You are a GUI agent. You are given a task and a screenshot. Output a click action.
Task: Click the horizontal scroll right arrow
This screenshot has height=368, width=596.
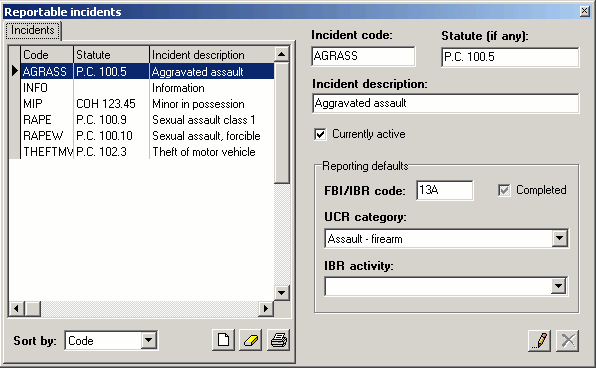[x=266, y=308]
